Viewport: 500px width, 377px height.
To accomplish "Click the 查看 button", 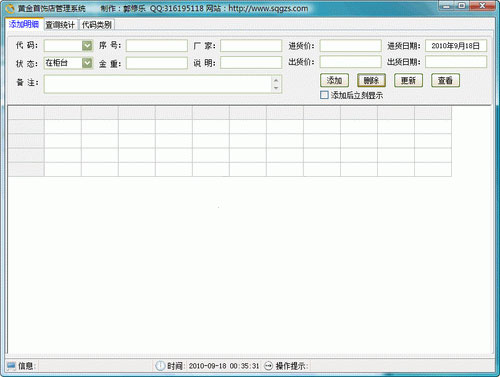I will (445, 80).
